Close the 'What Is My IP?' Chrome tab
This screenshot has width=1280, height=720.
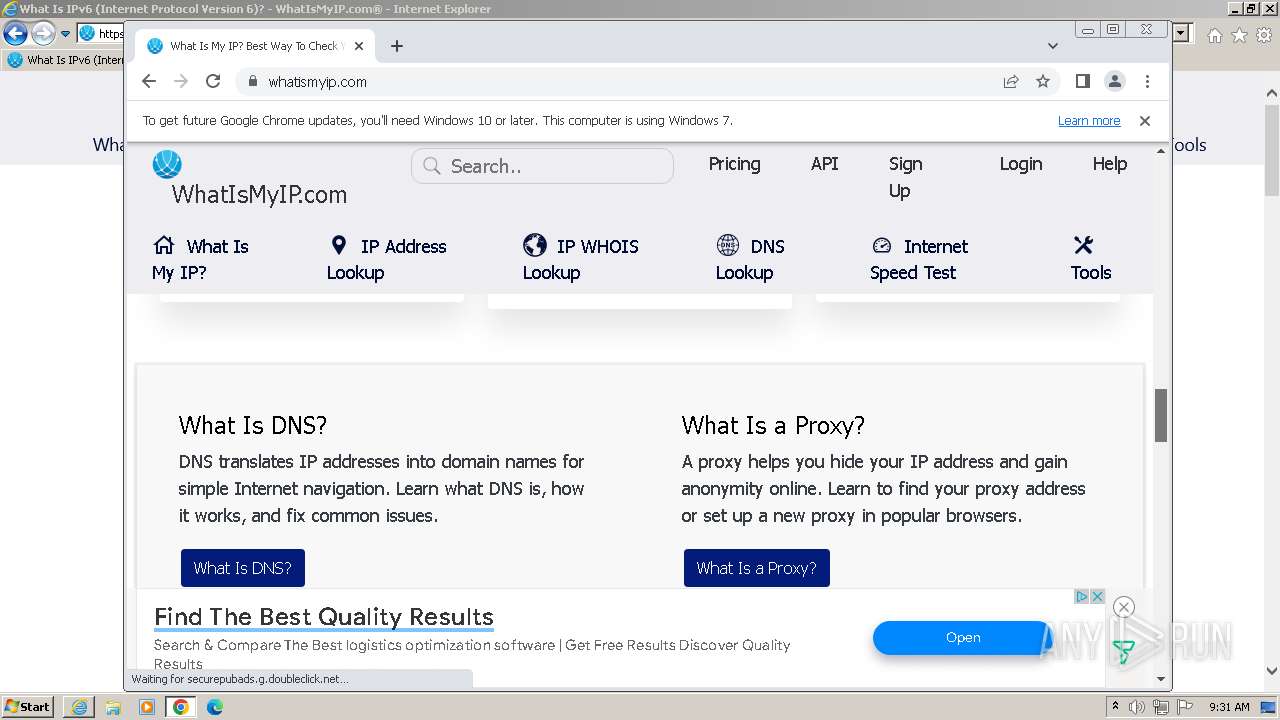click(359, 46)
